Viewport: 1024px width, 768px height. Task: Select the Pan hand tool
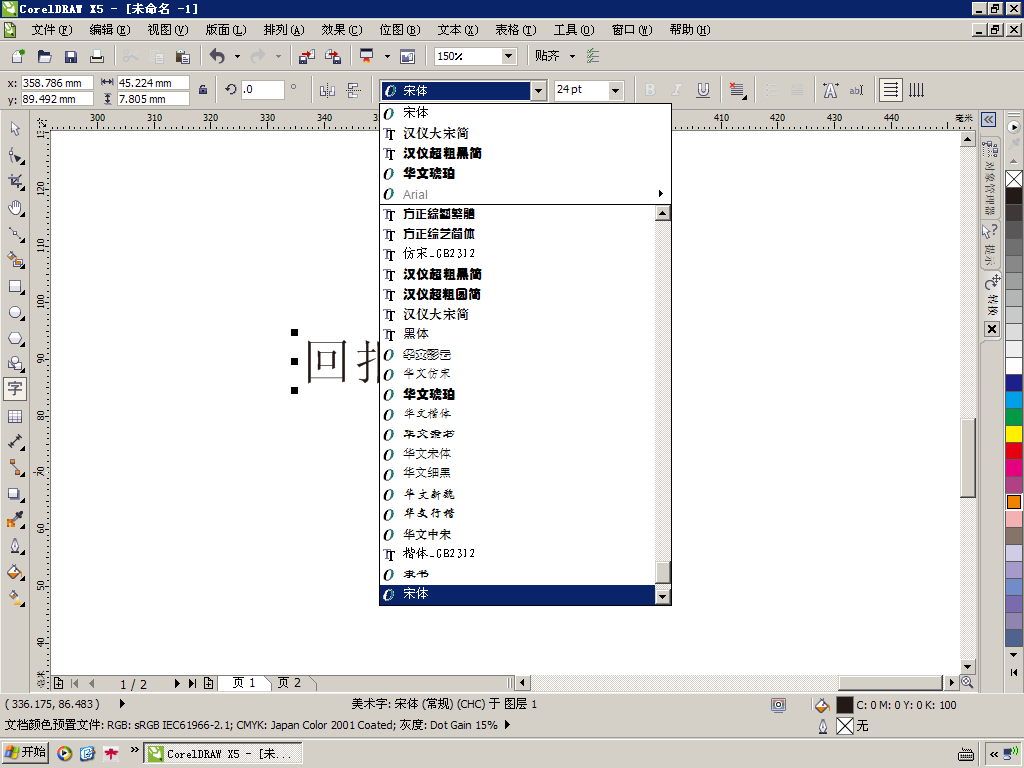coord(15,208)
